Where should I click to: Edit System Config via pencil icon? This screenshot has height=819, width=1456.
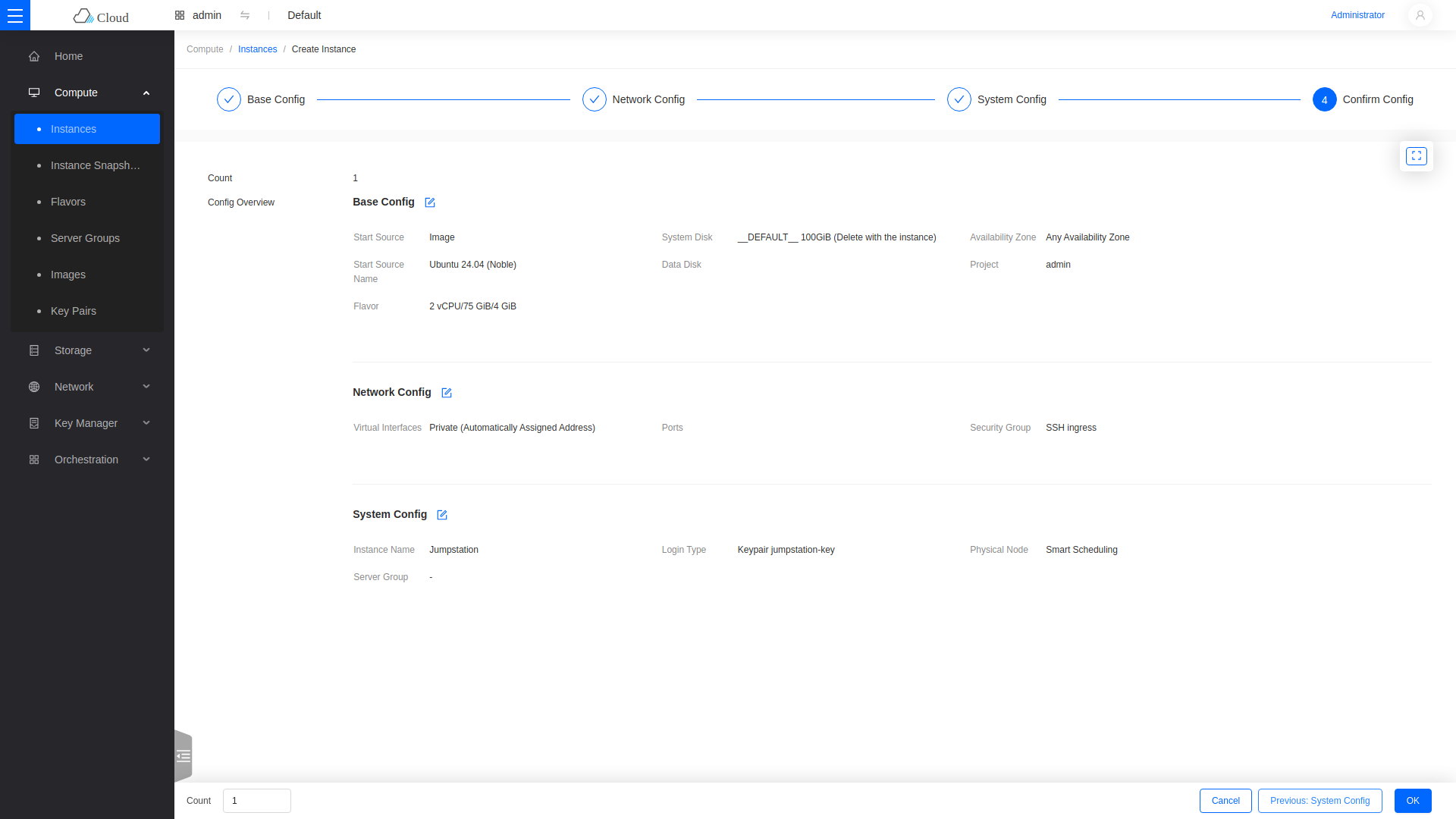pos(442,515)
